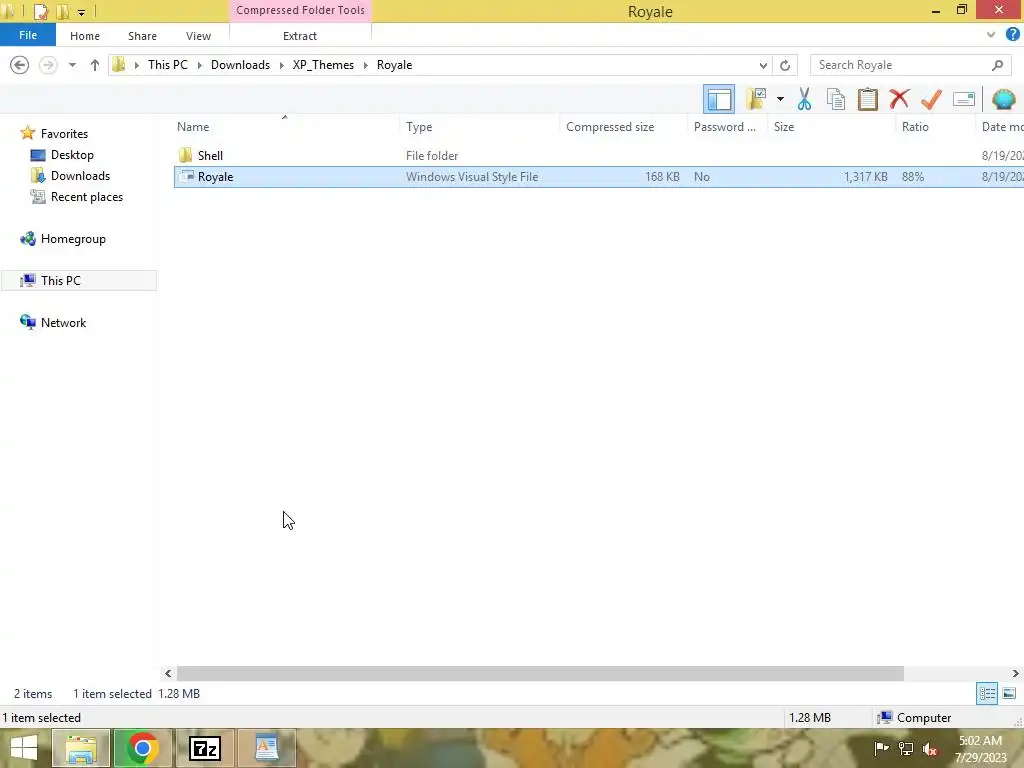Click This PC in the address path
The height and width of the screenshot is (768, 1024).
click(x=168, y=65)
